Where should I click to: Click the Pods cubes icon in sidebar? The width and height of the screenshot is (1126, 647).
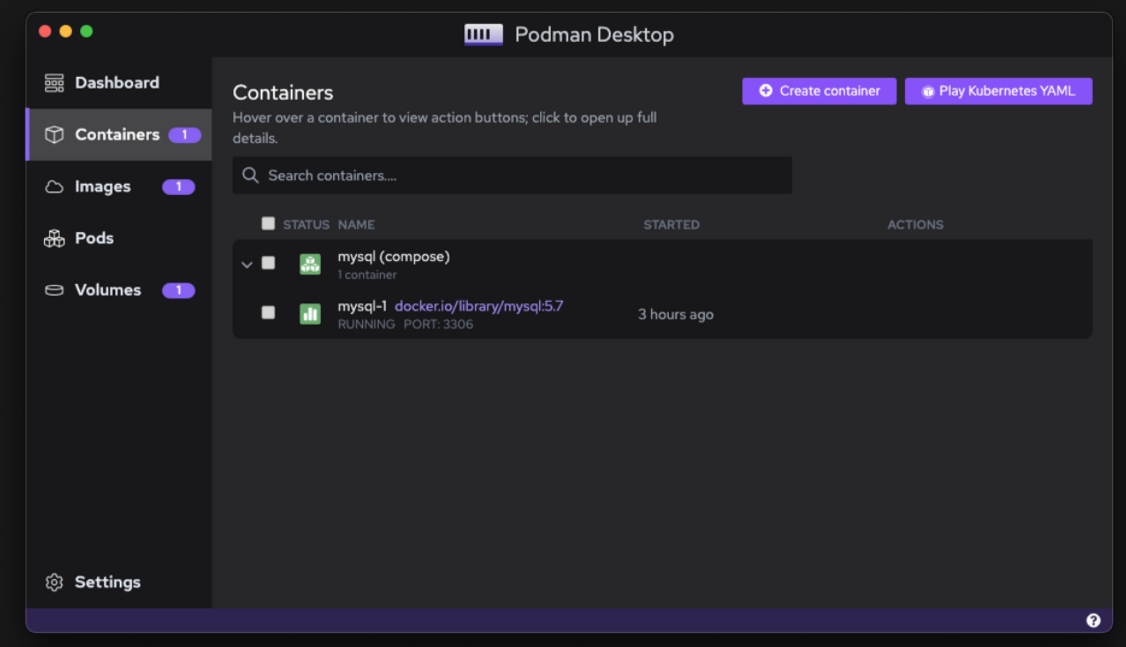pyautogui.click(x=54, y=238)
